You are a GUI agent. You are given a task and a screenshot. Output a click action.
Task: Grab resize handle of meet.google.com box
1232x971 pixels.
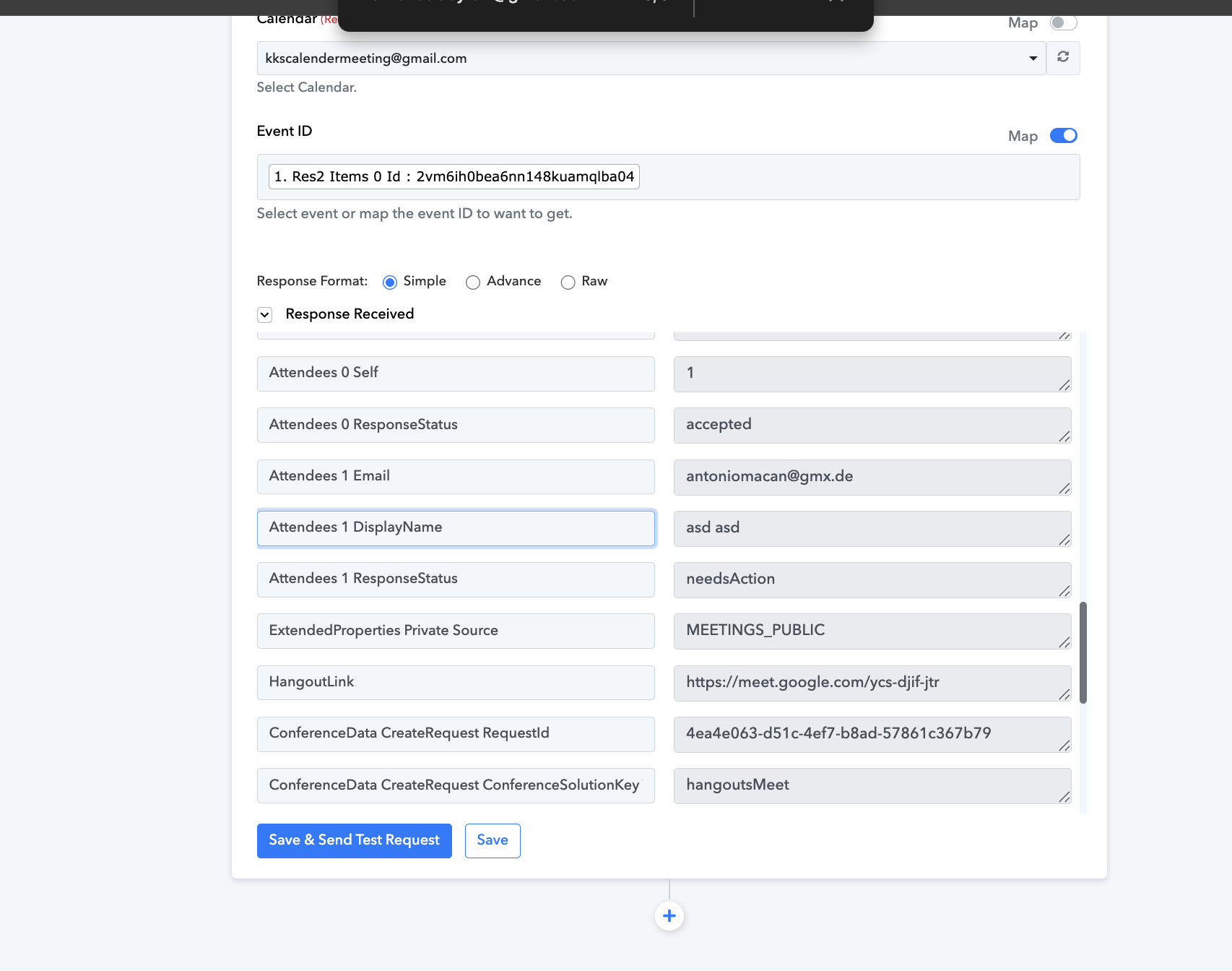tap(1064, 694)
